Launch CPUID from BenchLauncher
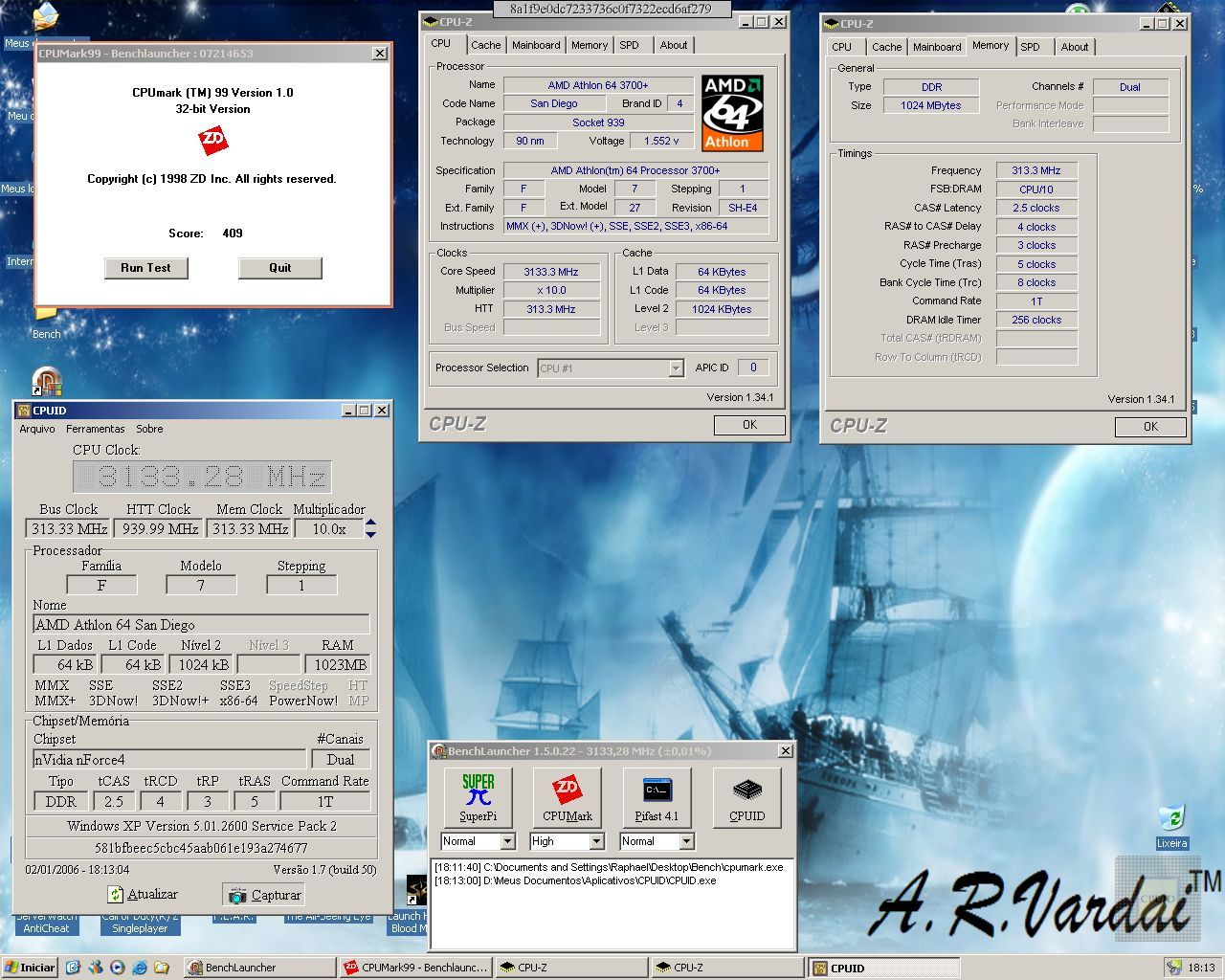1225x980 pixels. click(746, 797)
